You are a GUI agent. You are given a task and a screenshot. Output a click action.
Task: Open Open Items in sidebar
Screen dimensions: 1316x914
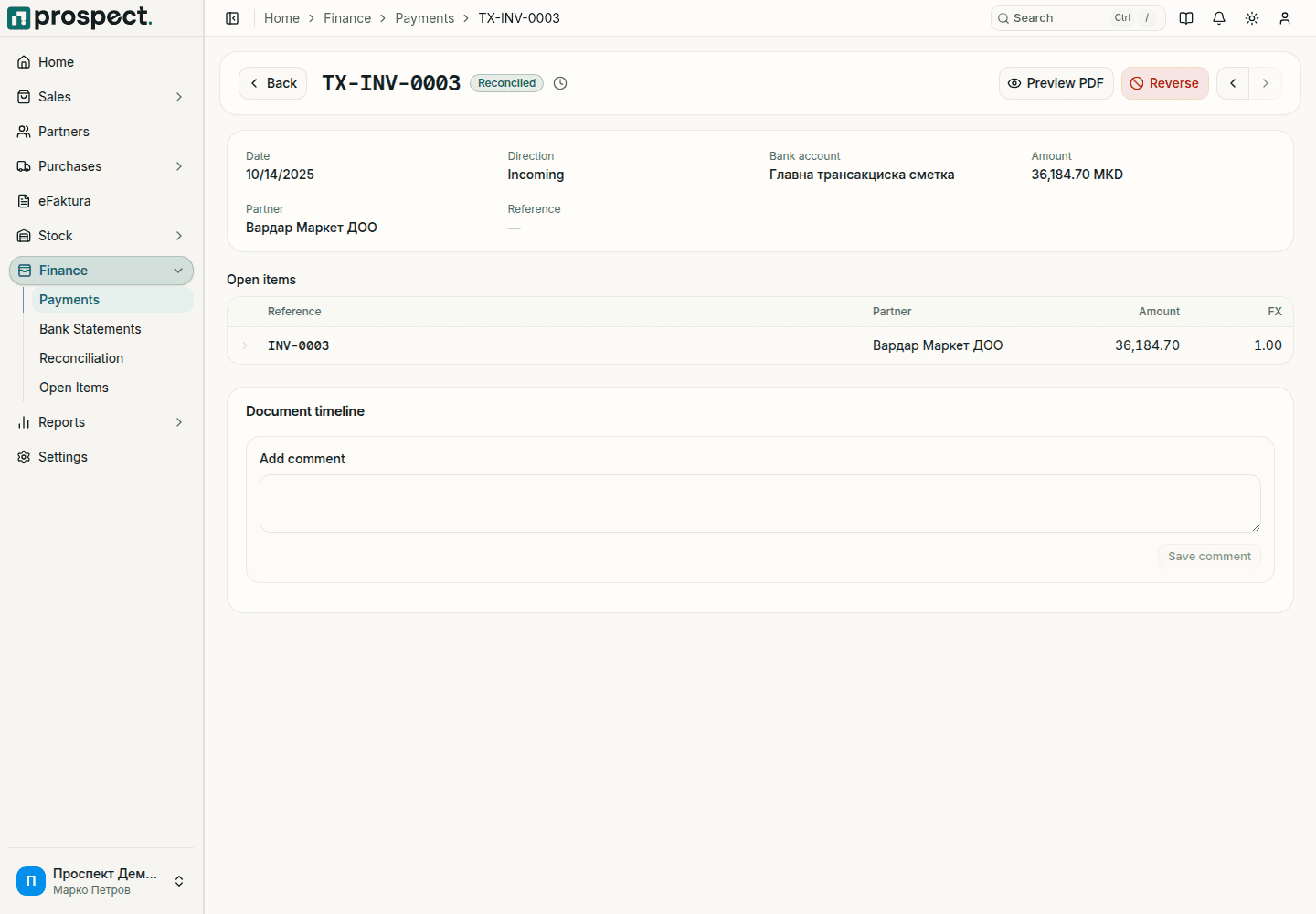point(112,388)
